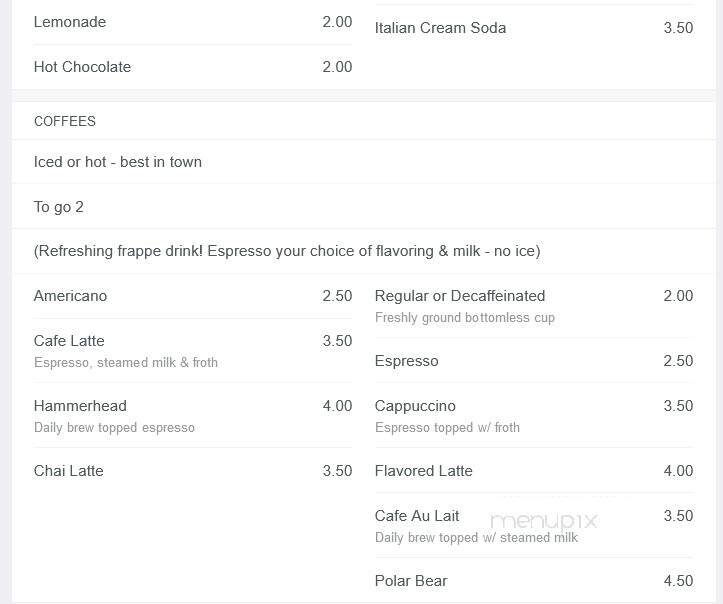Screen dimensions: 723x604
Task: Click the 'Iced or hot' description line
Action: [x=118, y=162]
